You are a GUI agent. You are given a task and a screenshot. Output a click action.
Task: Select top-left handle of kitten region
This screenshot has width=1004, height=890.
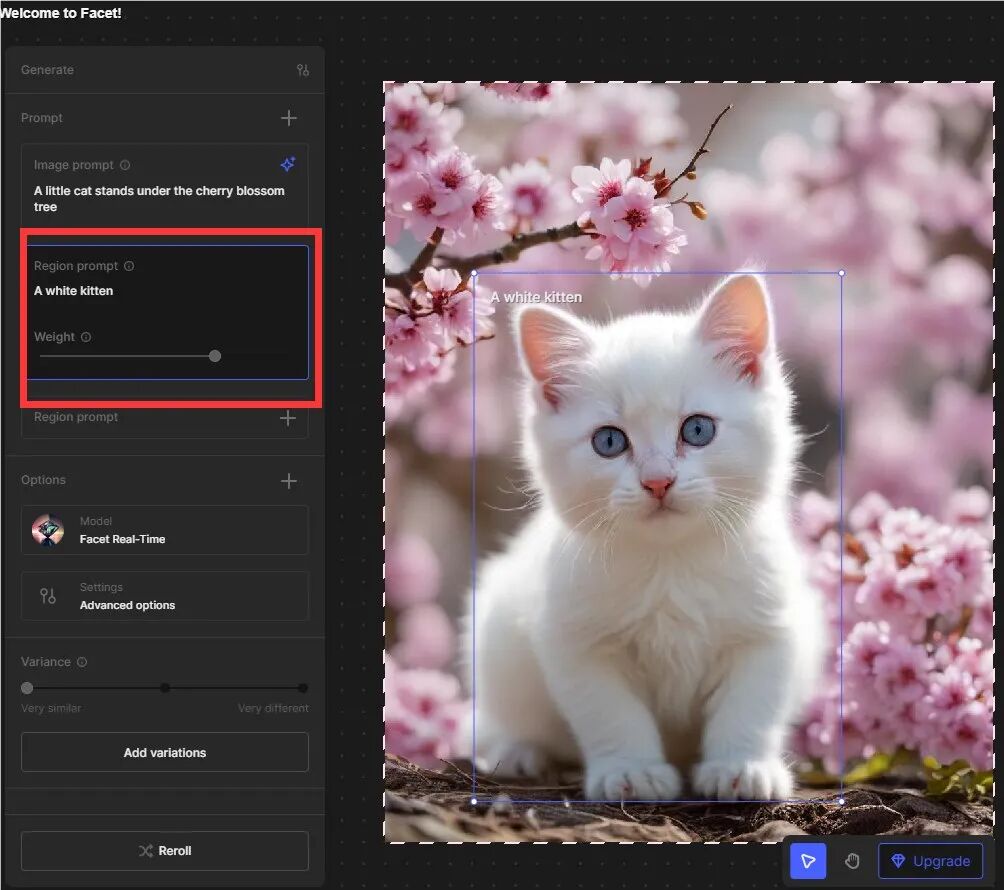click(474, 273)
